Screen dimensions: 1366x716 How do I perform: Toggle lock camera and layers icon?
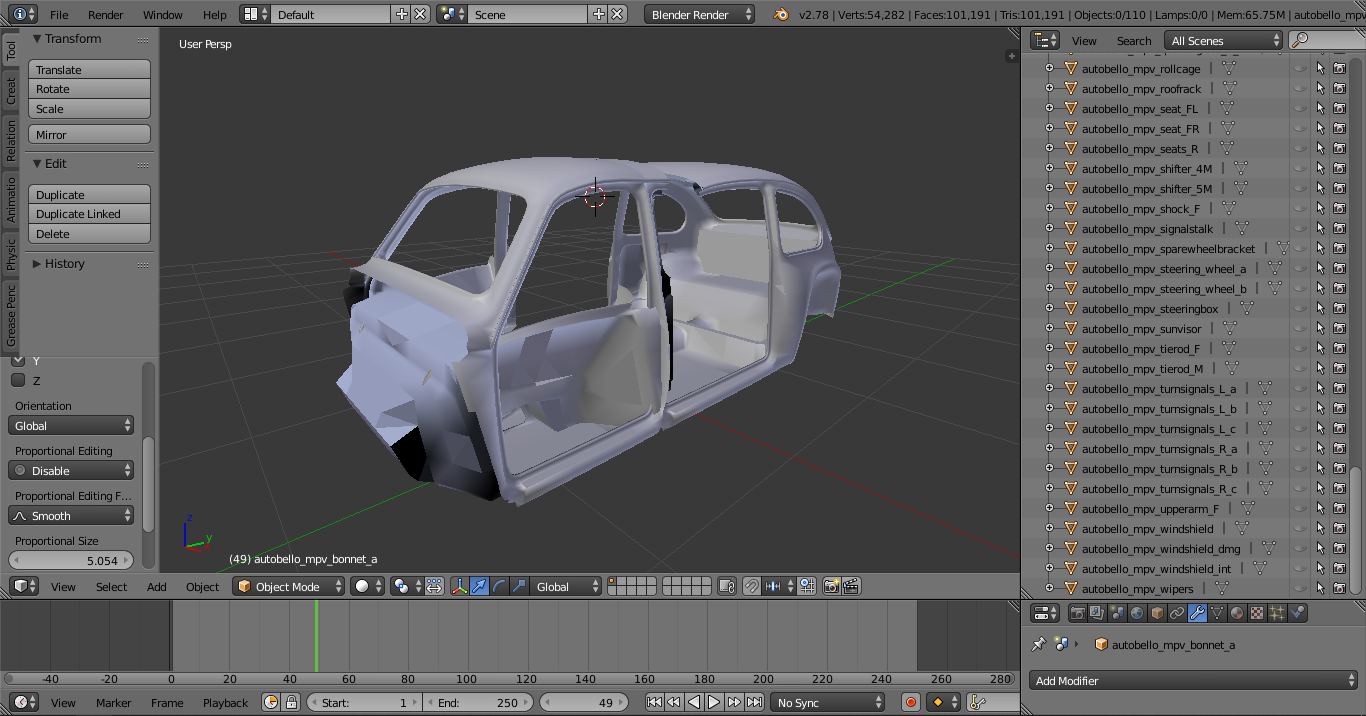[x=727, y=587]
